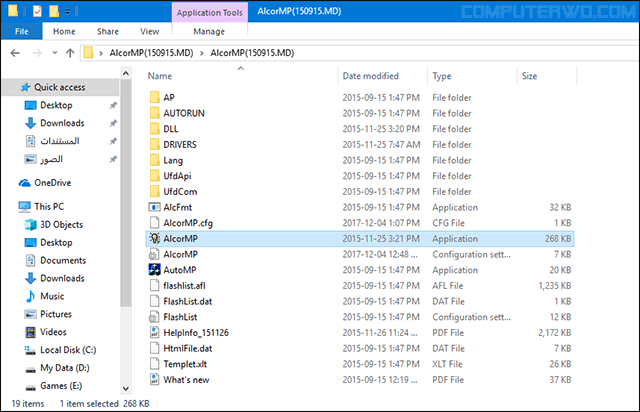Click the Forward navigation arrow

pos(37,53)
